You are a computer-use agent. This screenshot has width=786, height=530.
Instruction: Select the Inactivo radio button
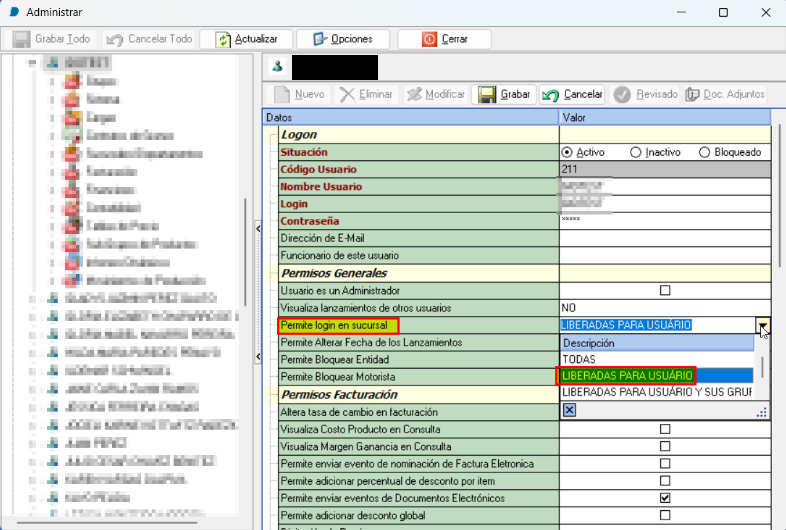pyautogui.click(x=635, y=152)
